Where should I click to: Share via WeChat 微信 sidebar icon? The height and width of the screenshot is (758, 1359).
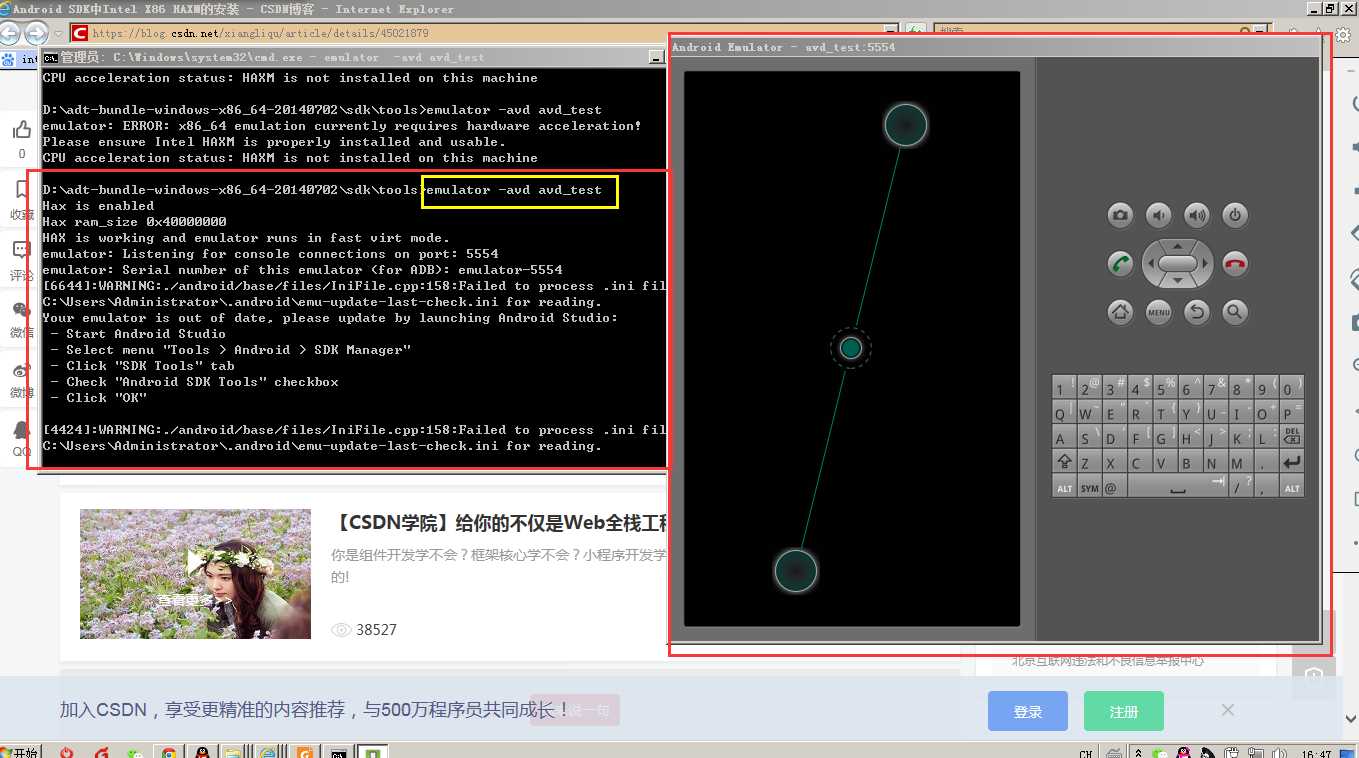[x=22, y=310]
